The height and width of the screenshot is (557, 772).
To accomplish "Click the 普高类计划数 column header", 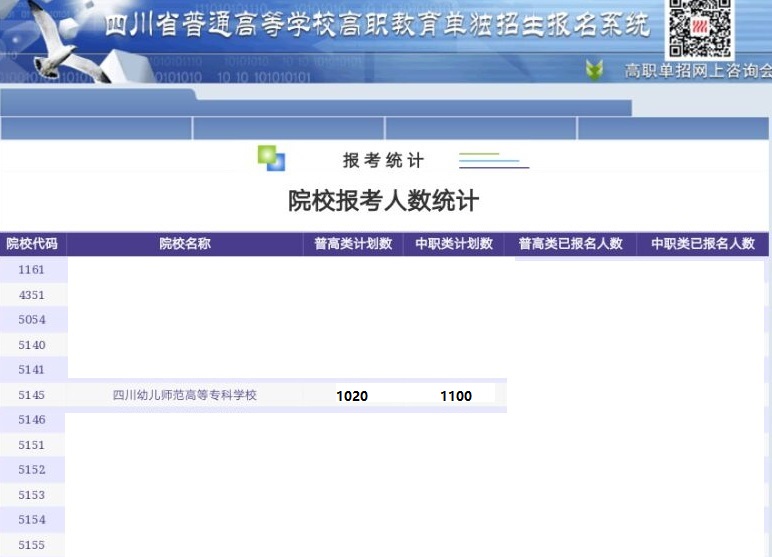I will 353,244.
